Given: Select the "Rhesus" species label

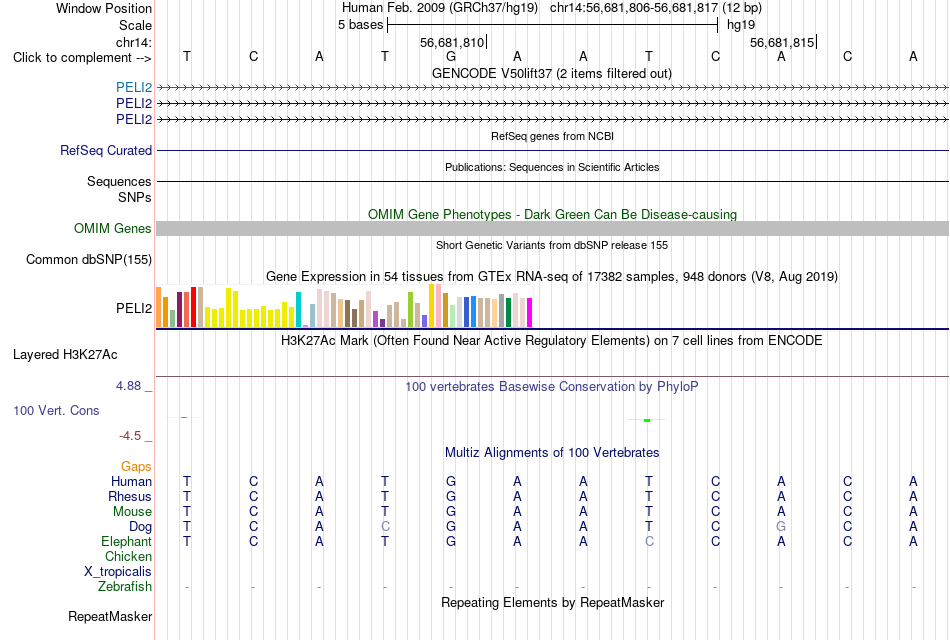Looking at the screenshot, I should (x=130, y=496).
